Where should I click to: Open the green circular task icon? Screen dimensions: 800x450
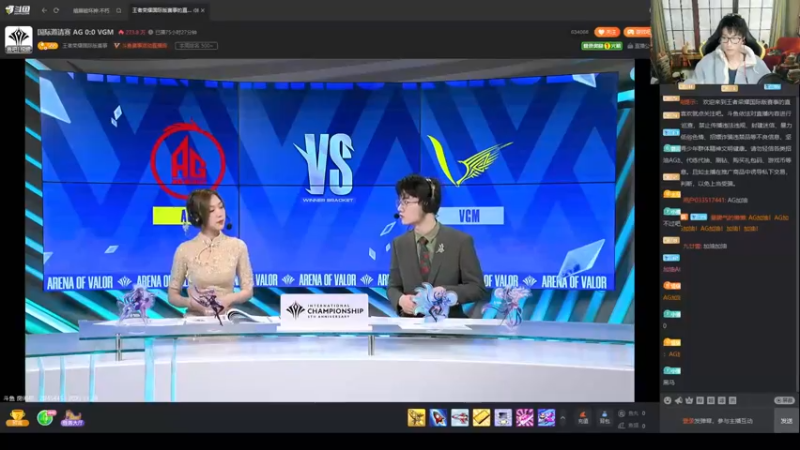point(45,418)
